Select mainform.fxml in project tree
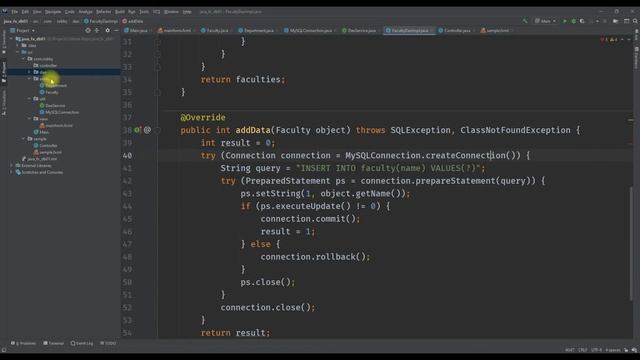640x360 pixels. coord(56,125)
